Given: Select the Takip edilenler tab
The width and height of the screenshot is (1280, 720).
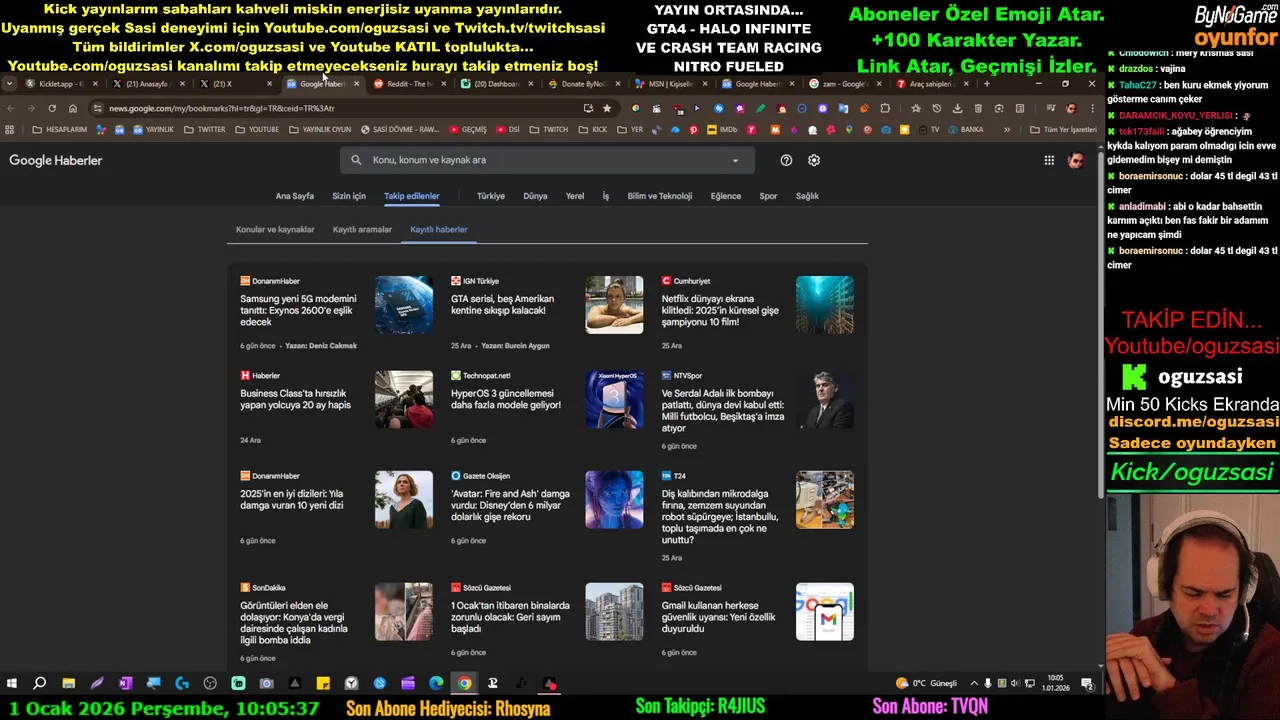Looking at the screenshot, I should pos(412,196).
